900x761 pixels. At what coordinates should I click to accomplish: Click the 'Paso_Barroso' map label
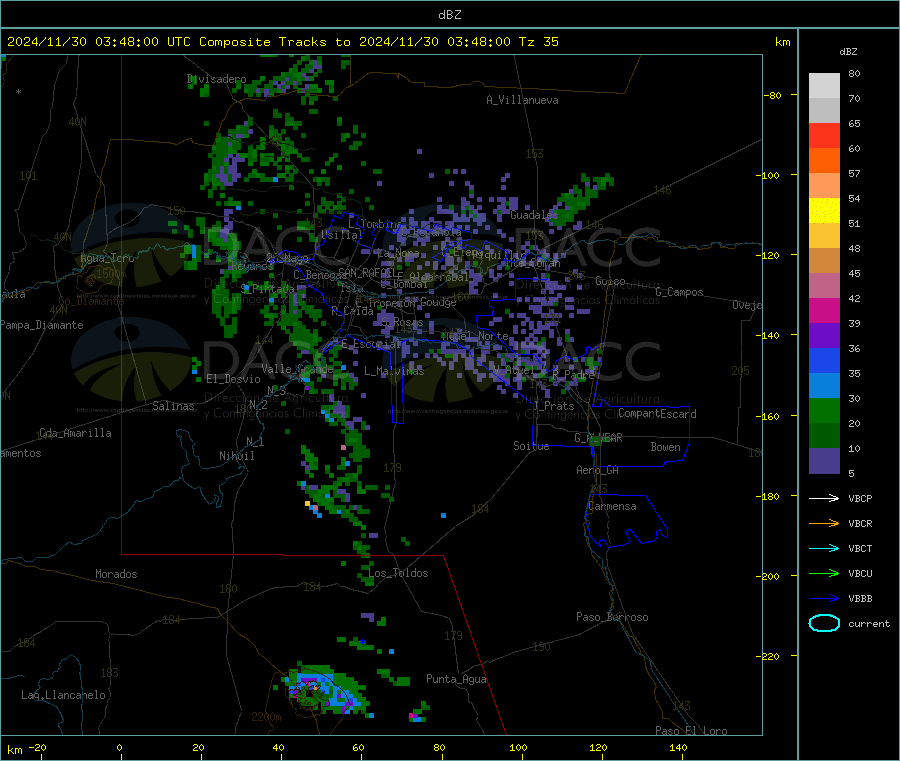click(612, 617)
